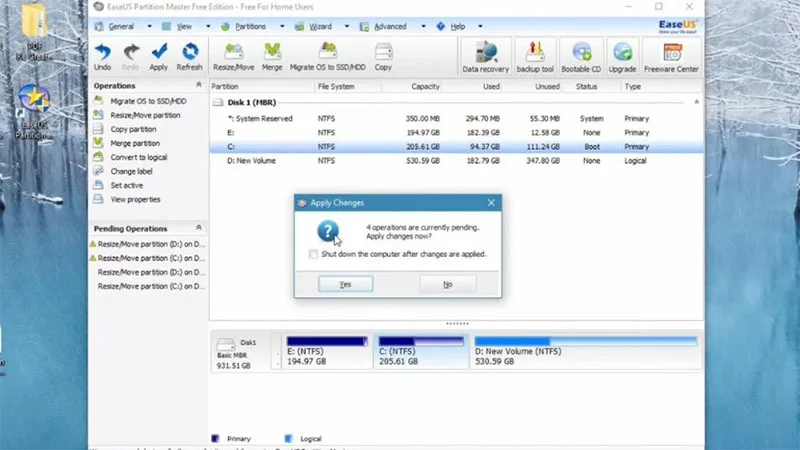Image resolution: width=800 pixels, height=450 pixels.
Task: Open the Help menu dropdown arrow
Action: point(480,27)
